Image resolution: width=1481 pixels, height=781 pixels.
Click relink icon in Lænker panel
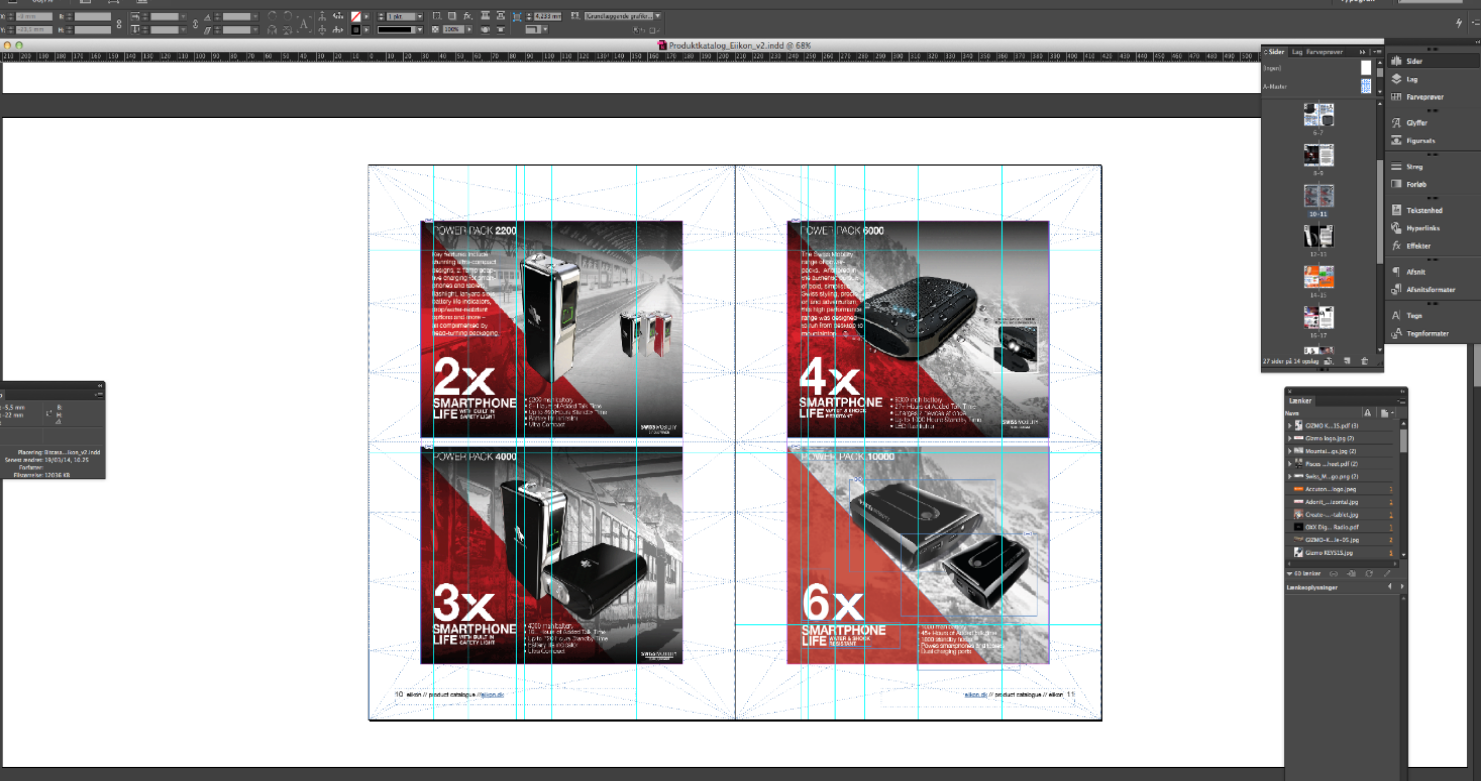(1336, 573)
